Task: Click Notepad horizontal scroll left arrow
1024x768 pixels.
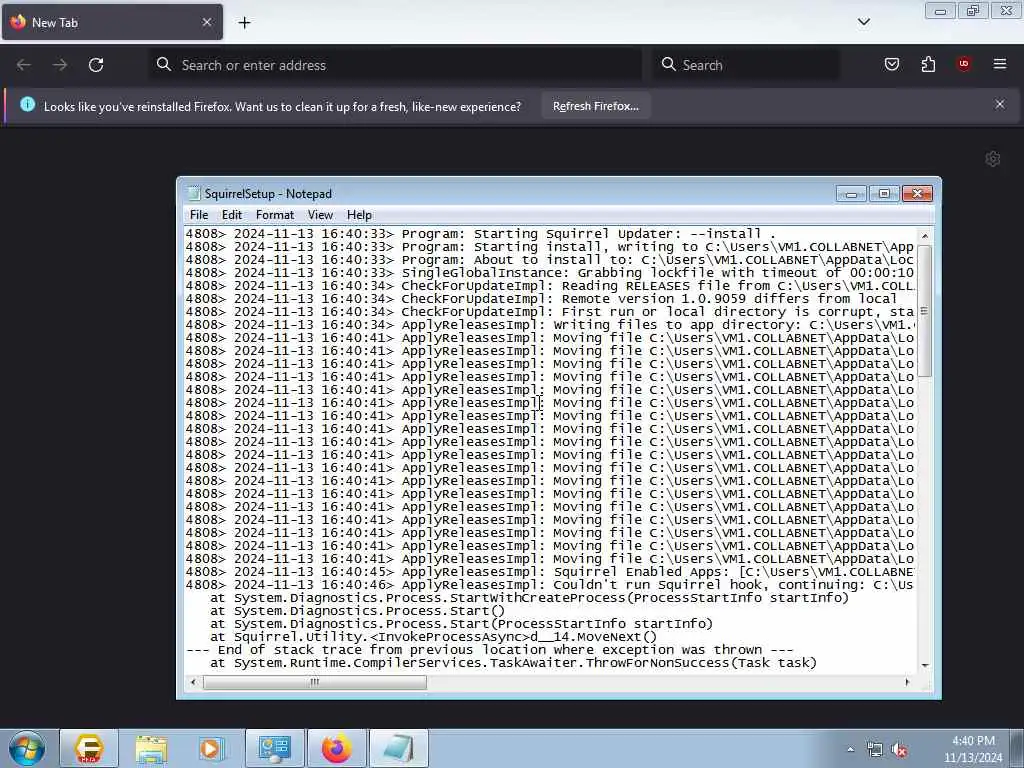Action: [193, 682]
